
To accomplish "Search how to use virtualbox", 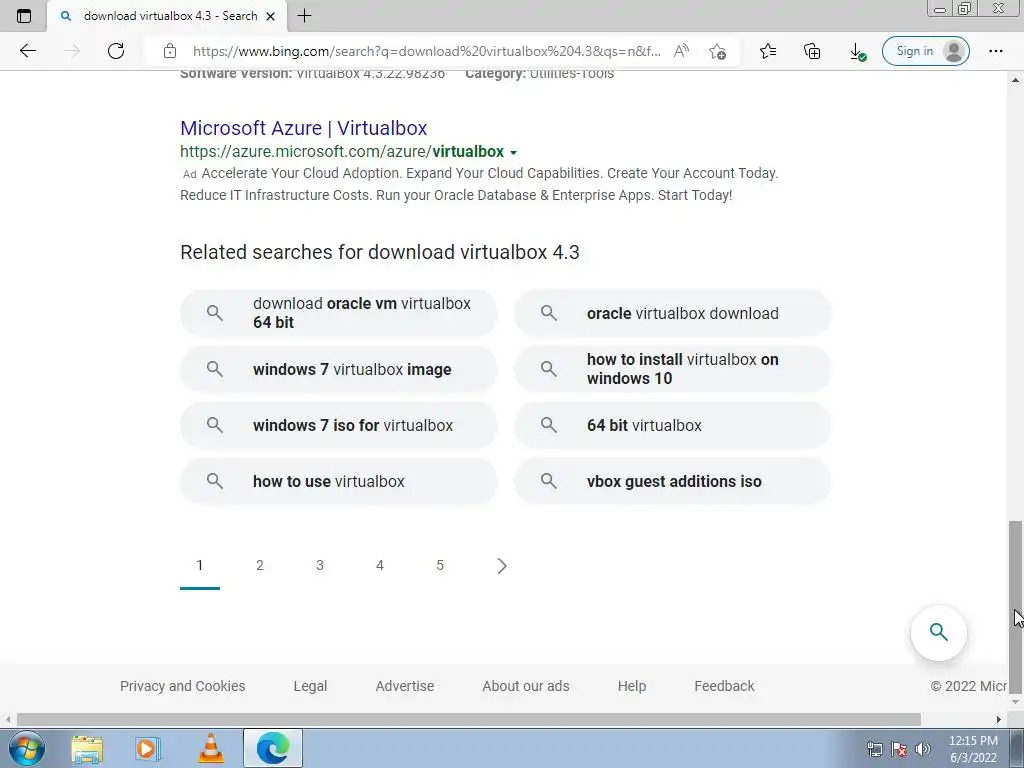I will [x=339, y=481].
